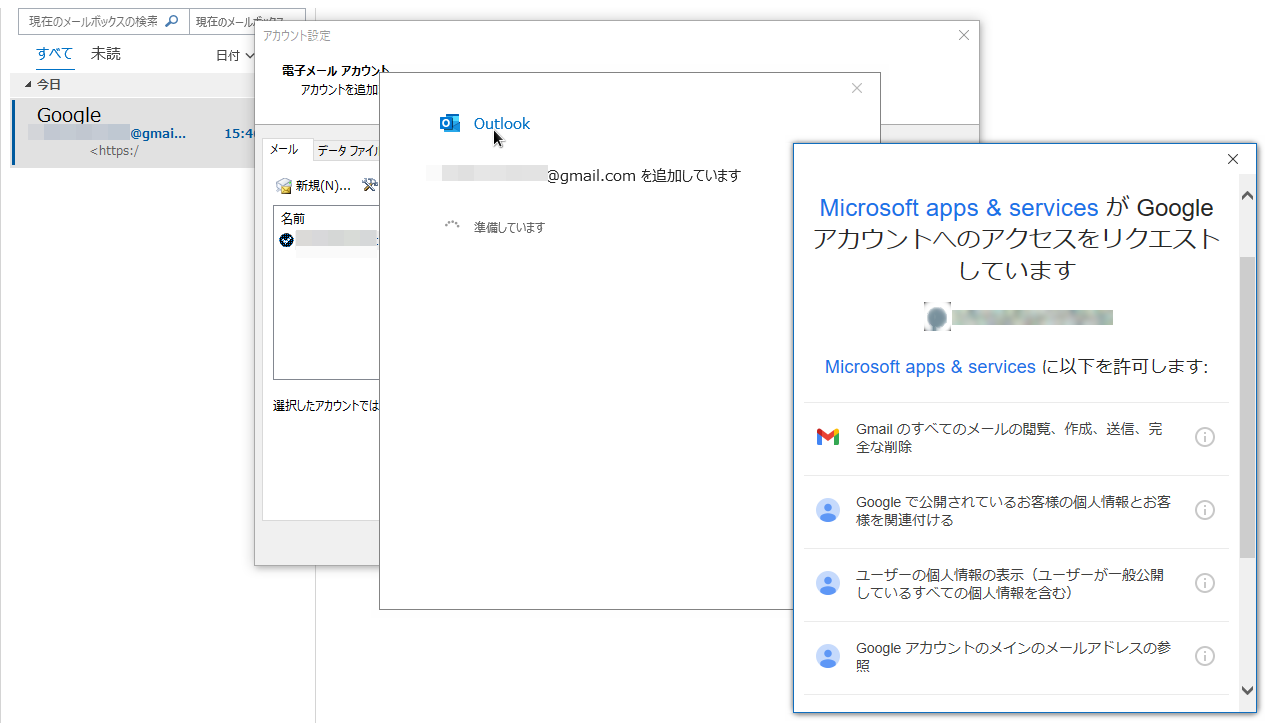1273x723 pixels.
Task: Click the Google consent scrollbar down arrow
Action: tap(1247, 690)
